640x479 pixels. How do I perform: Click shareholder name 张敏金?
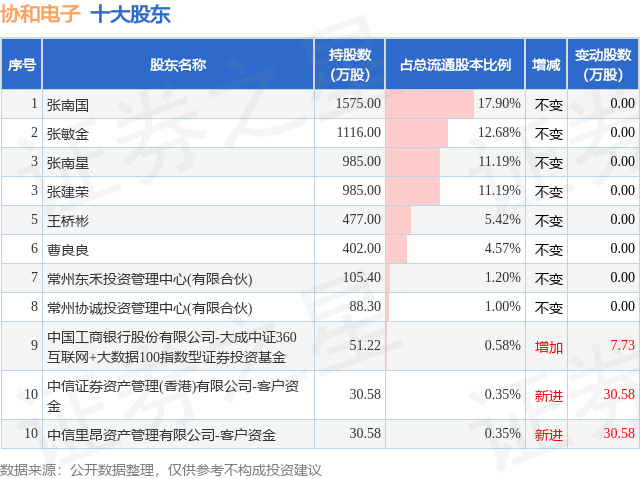coord(68,134)
